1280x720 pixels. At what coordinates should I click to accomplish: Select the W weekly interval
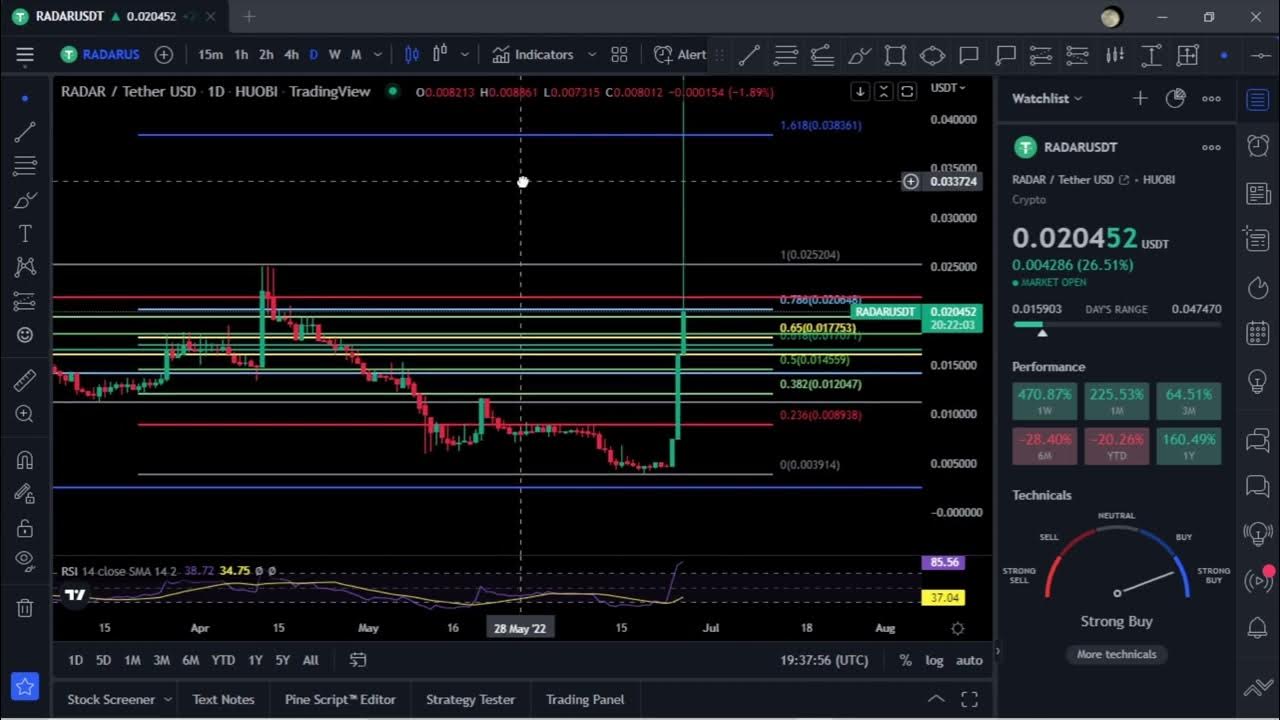(334, 55)
